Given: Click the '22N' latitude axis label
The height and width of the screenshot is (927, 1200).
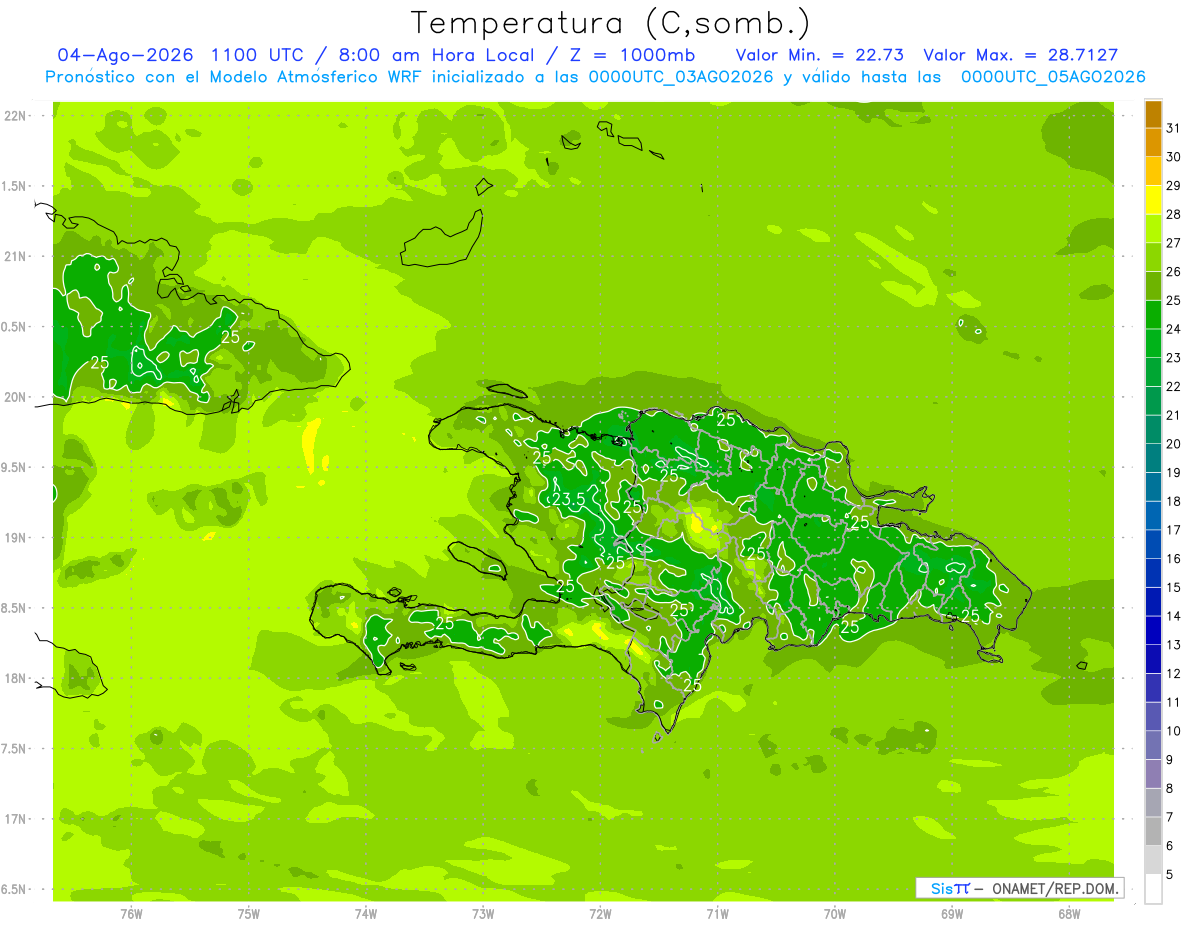Looking at the screenshot, I should [14, 116].
